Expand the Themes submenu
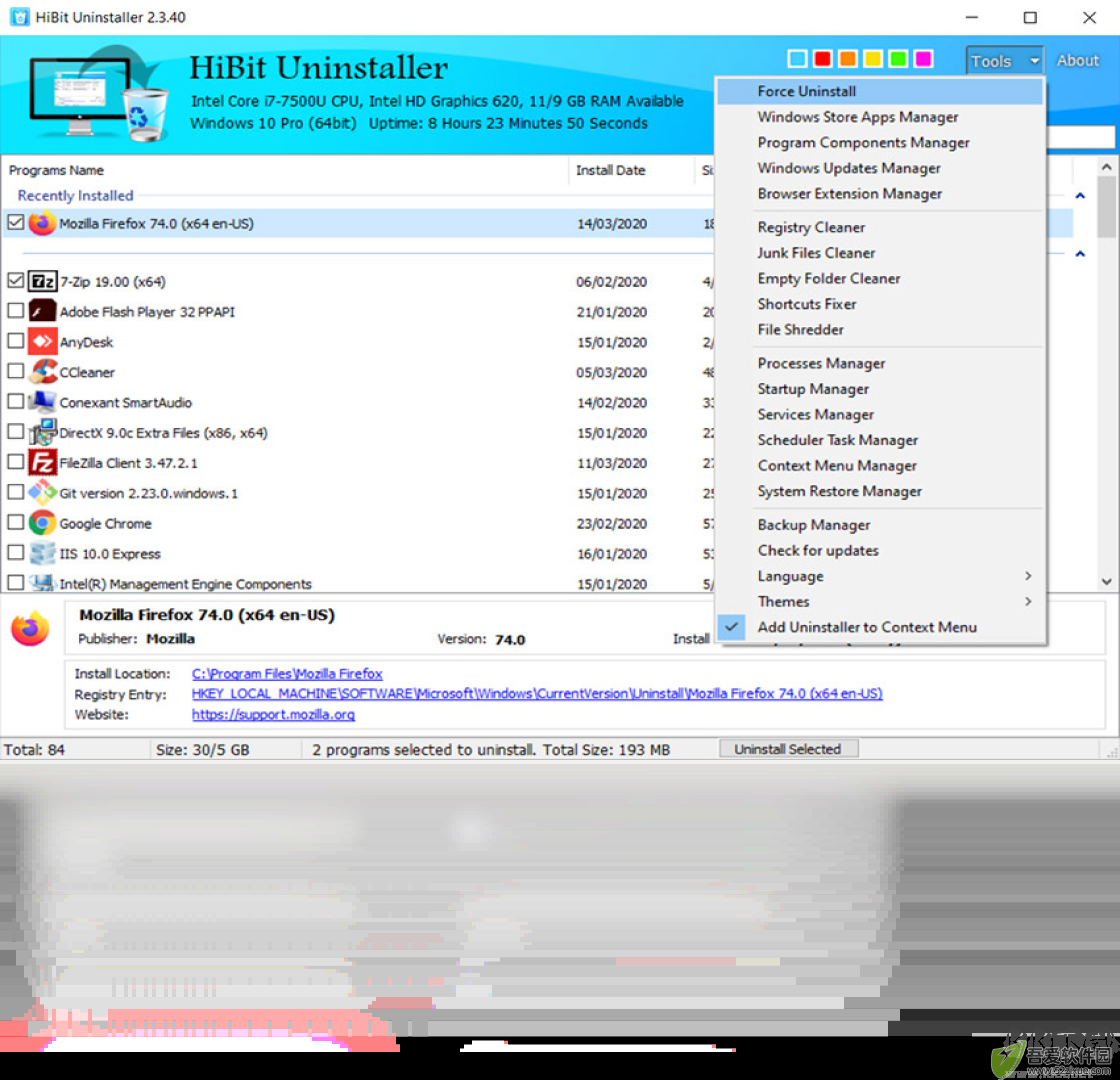The height and width of the screenshot is (1080, 1120). point(881,601)
